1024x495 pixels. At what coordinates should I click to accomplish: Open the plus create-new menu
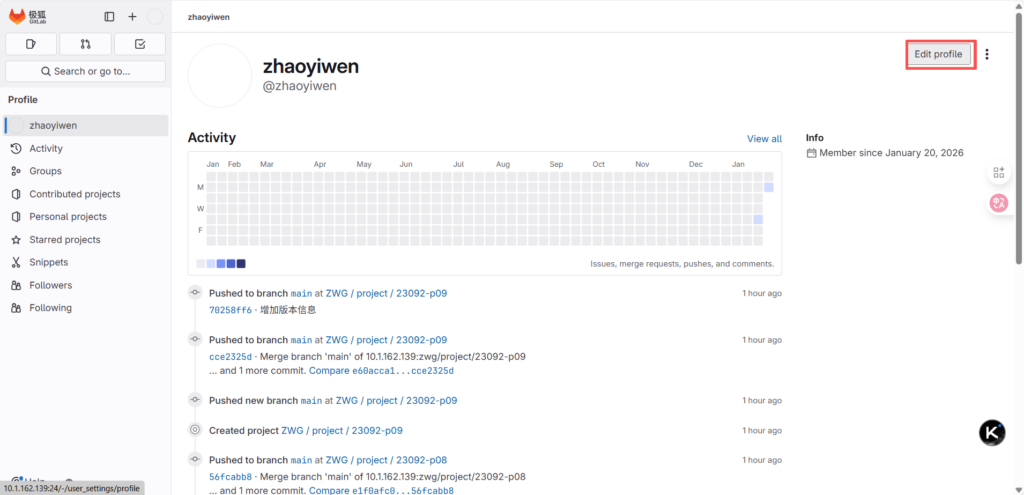132,17
